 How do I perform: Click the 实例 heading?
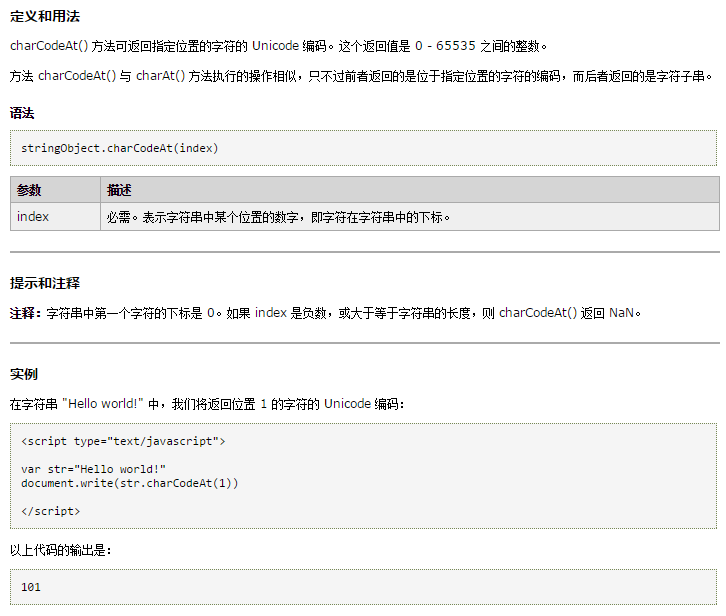coord(24,374)
